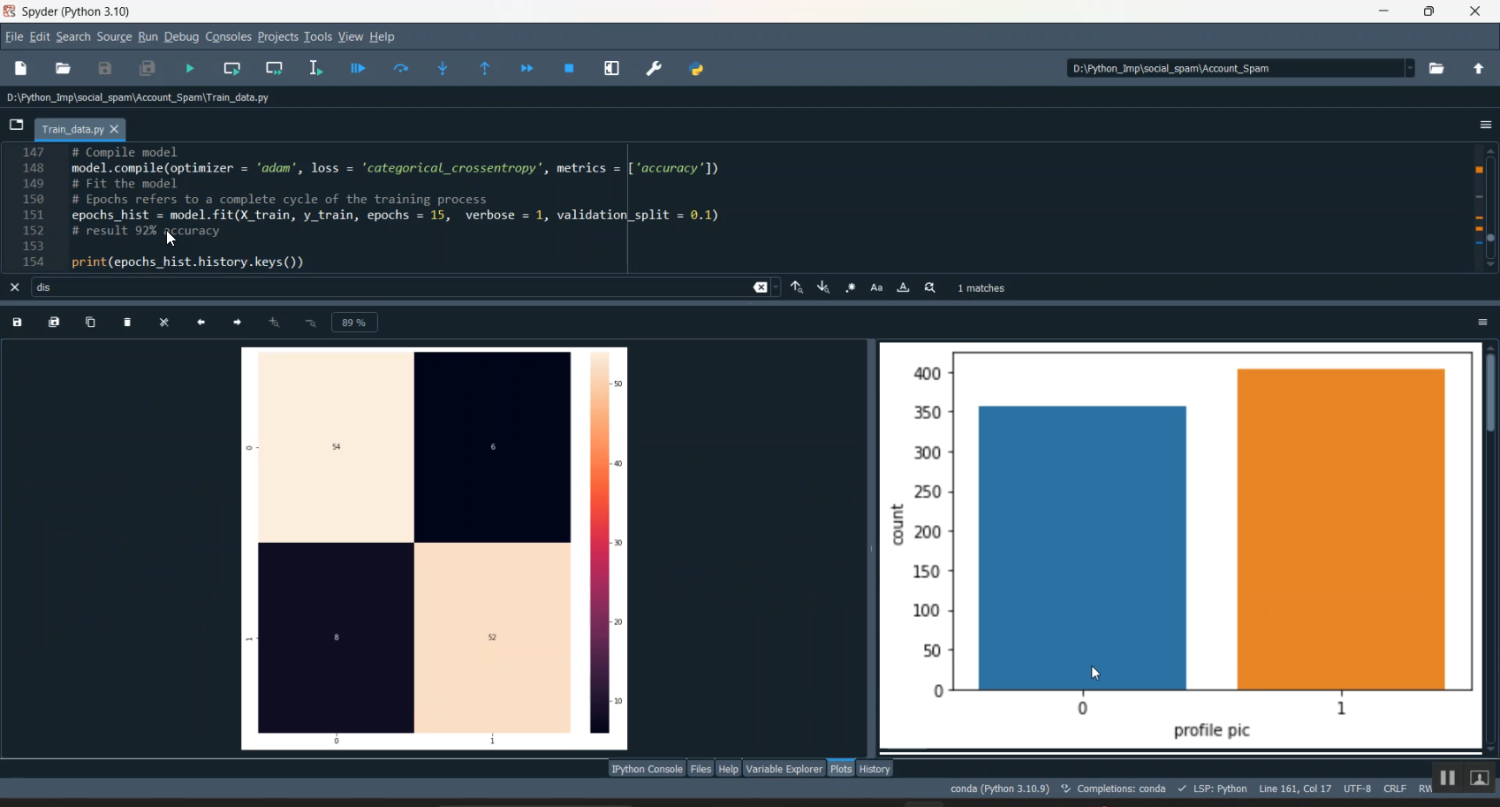This screenshot has width=1500, height=807.
Task: Find next match with the down arrow button
Action: 823,288
